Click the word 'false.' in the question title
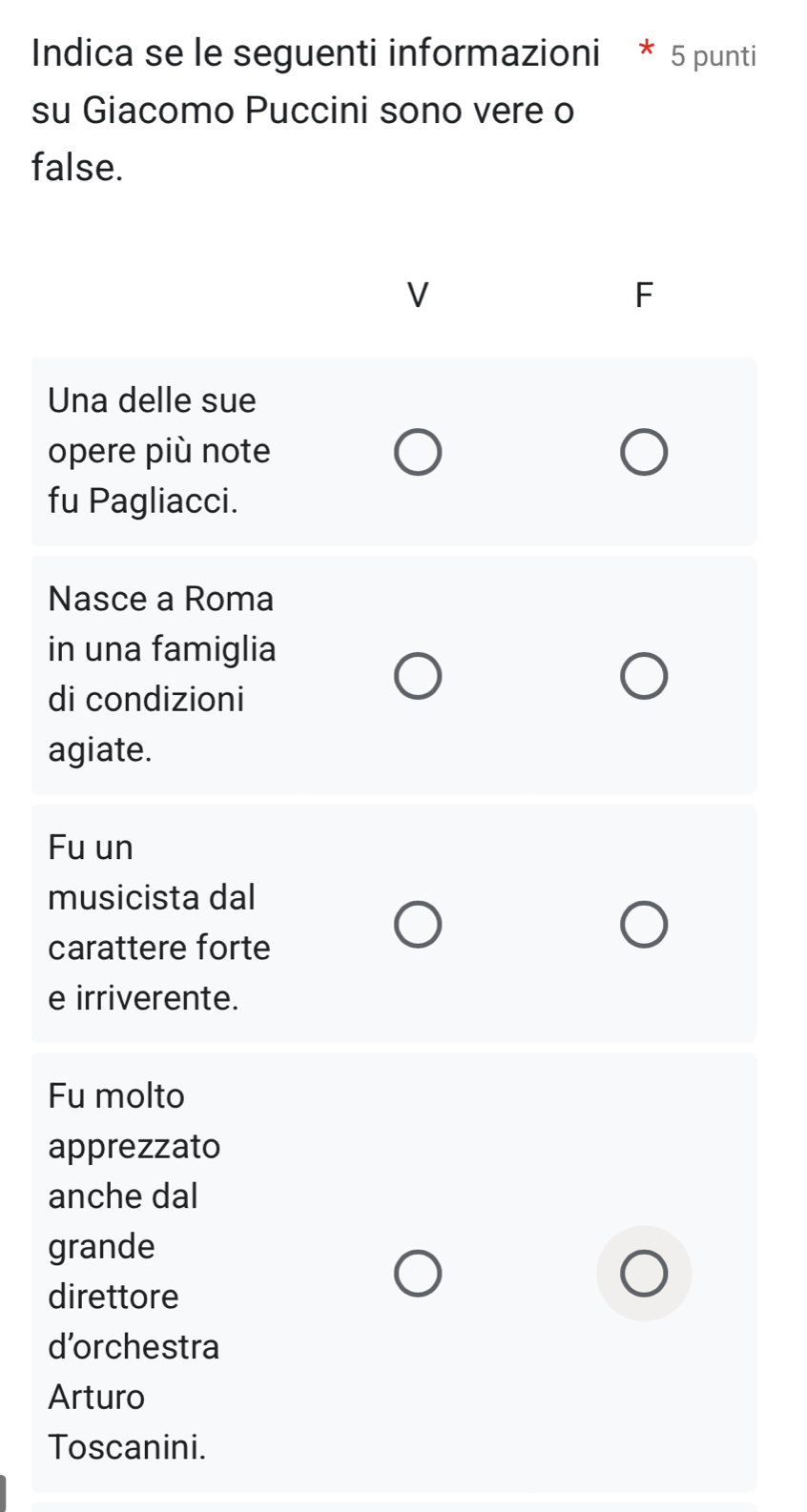 pyautogui.click(x=77, y=167)
